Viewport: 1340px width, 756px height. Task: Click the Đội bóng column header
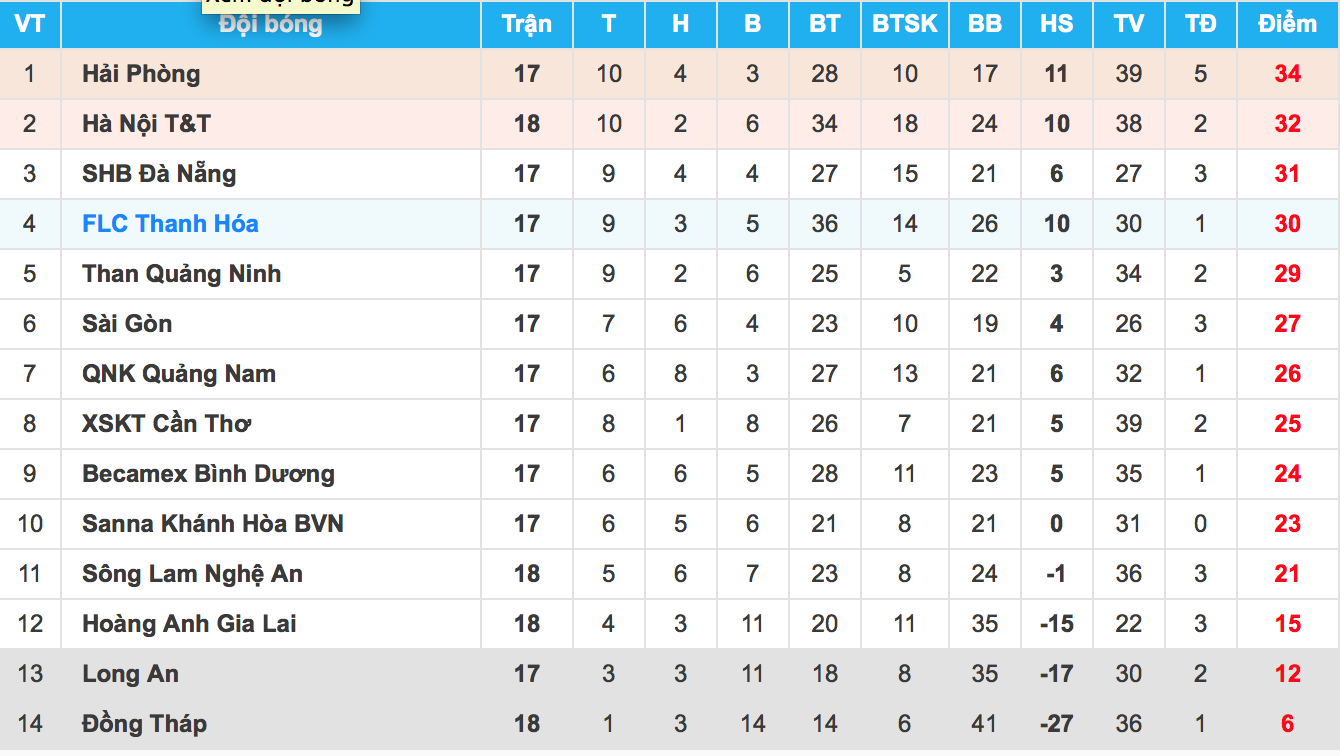tap(271, 27)
